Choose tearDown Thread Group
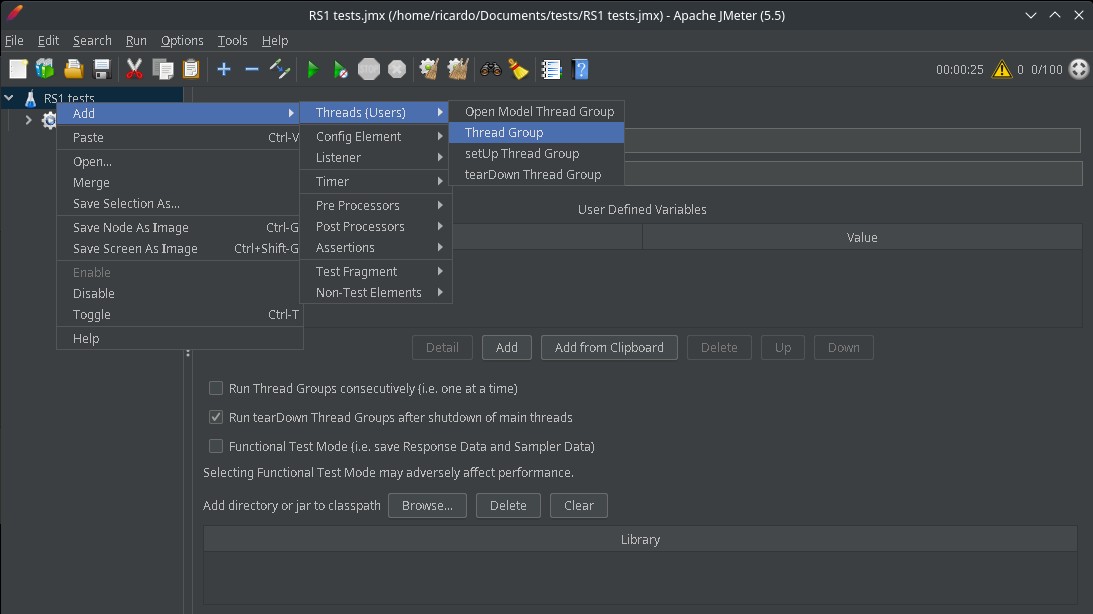The image size is (1093, 614). [x=536, y=174]
